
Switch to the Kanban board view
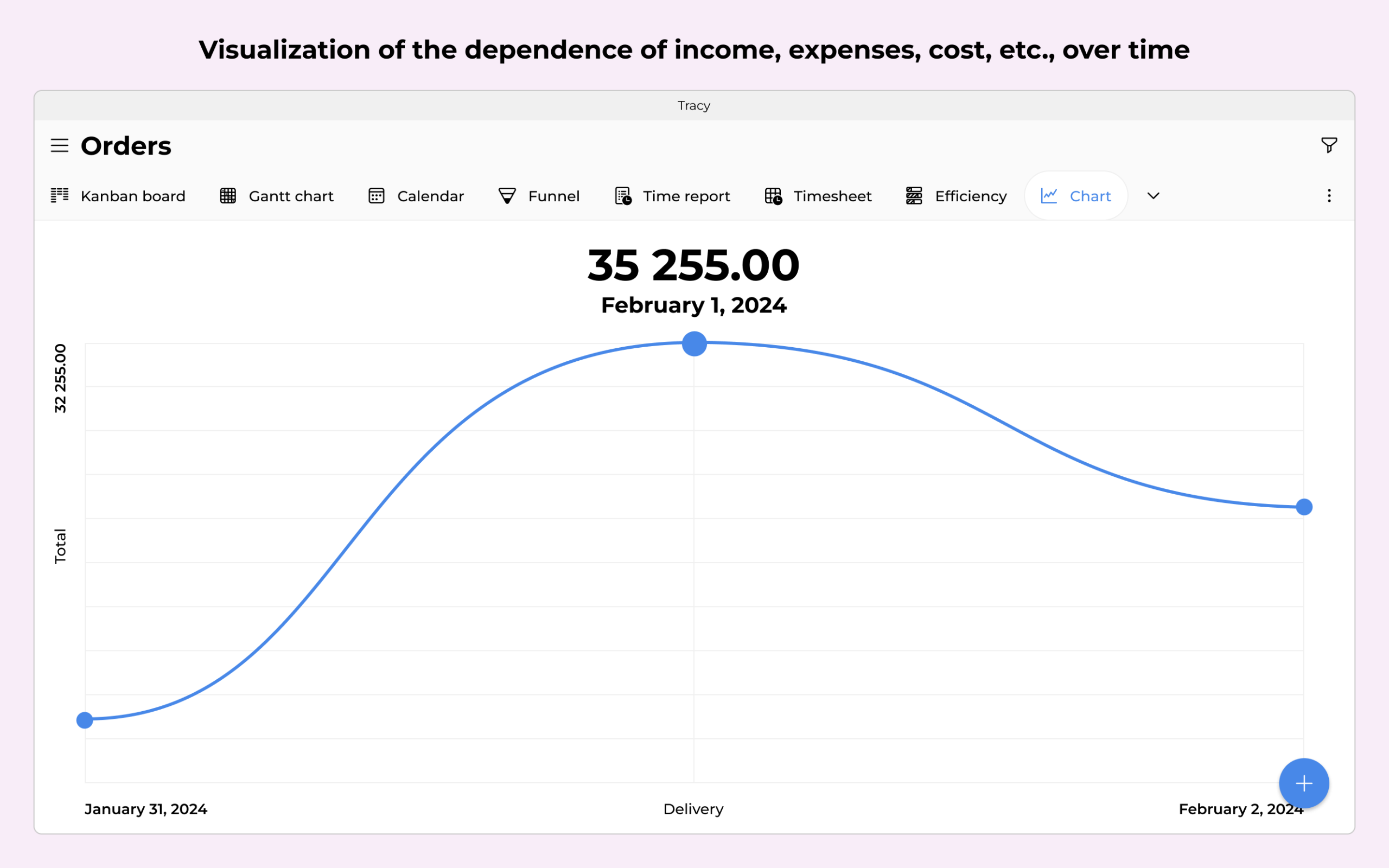tap(118, 196)
